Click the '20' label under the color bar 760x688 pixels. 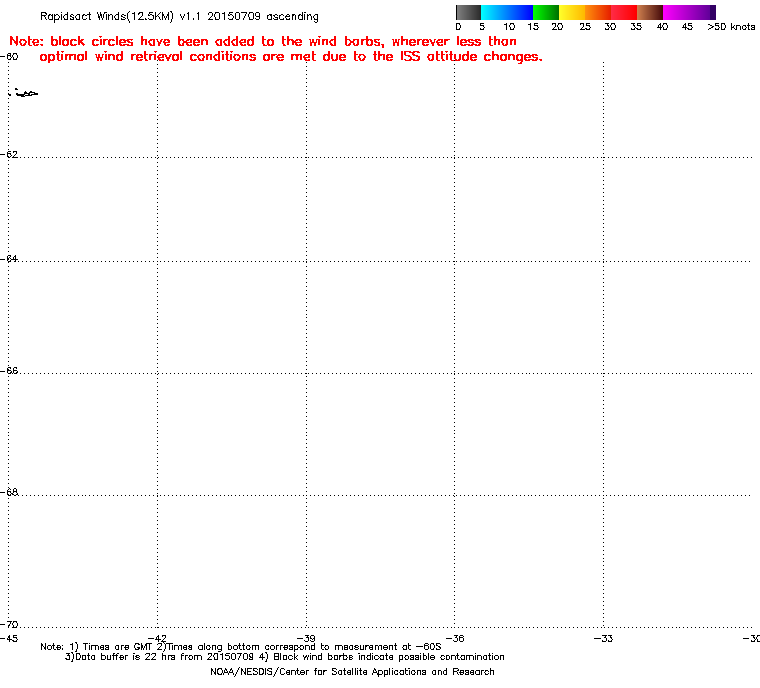pos(557,27)
